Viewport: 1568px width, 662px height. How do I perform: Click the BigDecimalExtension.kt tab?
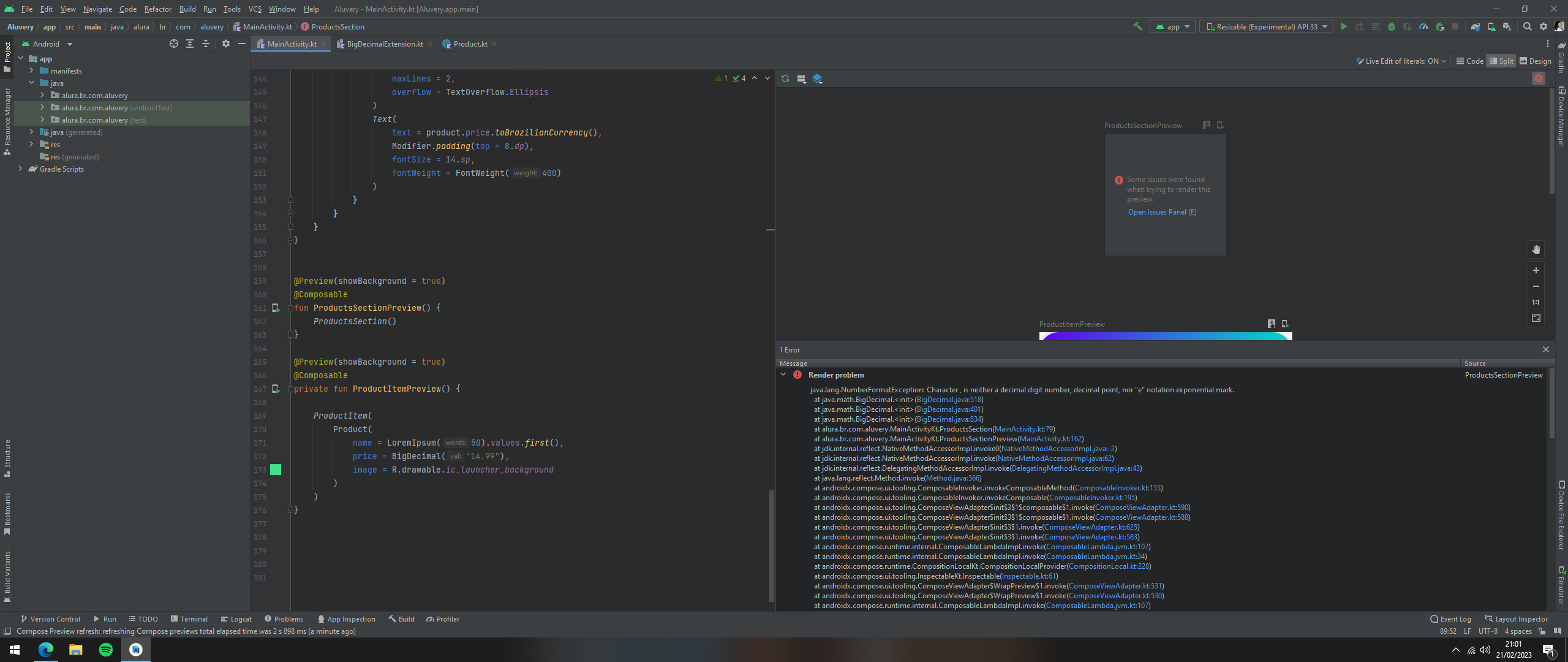pos(383,44)
